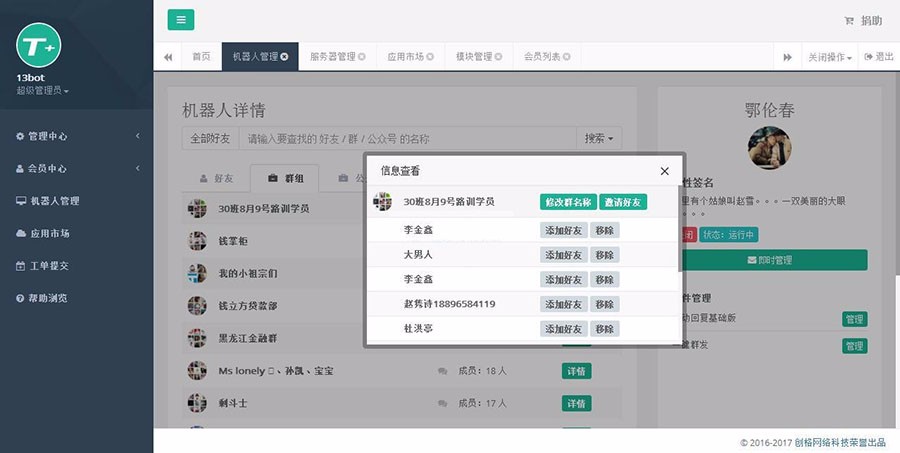Click 状态:运行中 status badge
The height and width of the screenshot is (453, 900).
click(729, 235)
